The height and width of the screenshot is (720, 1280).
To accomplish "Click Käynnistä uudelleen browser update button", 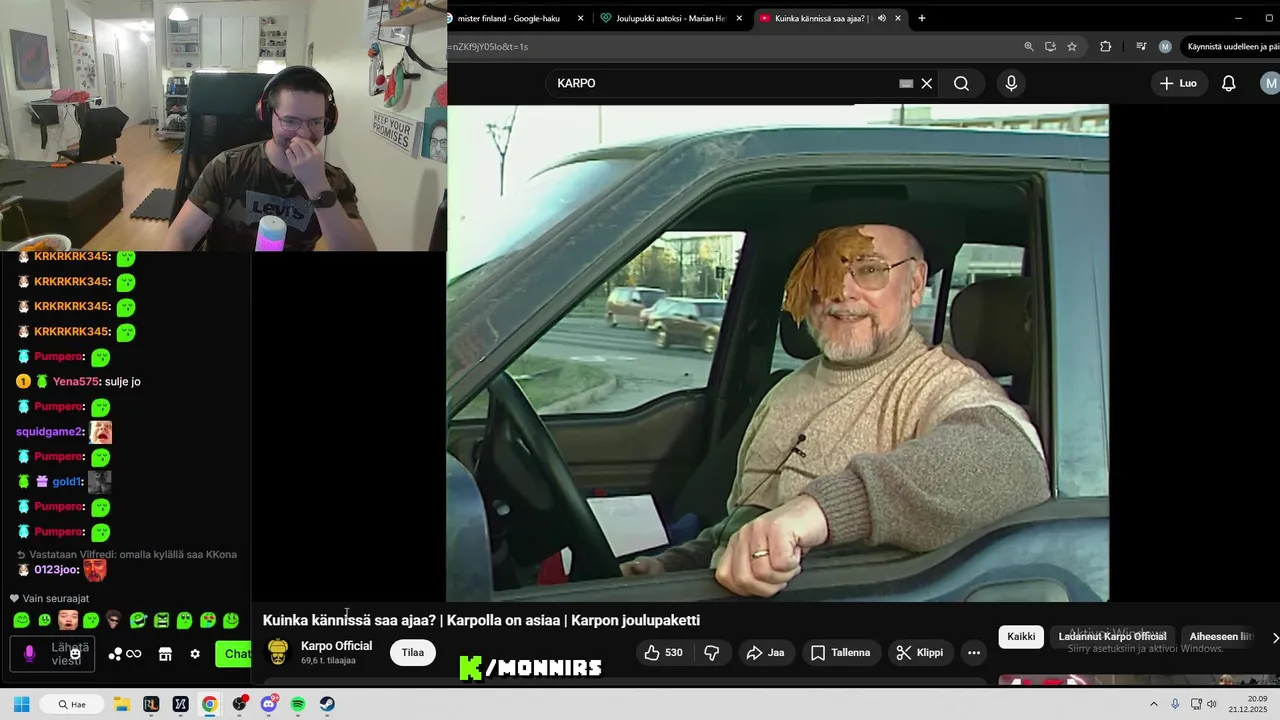I will 1230,46.
